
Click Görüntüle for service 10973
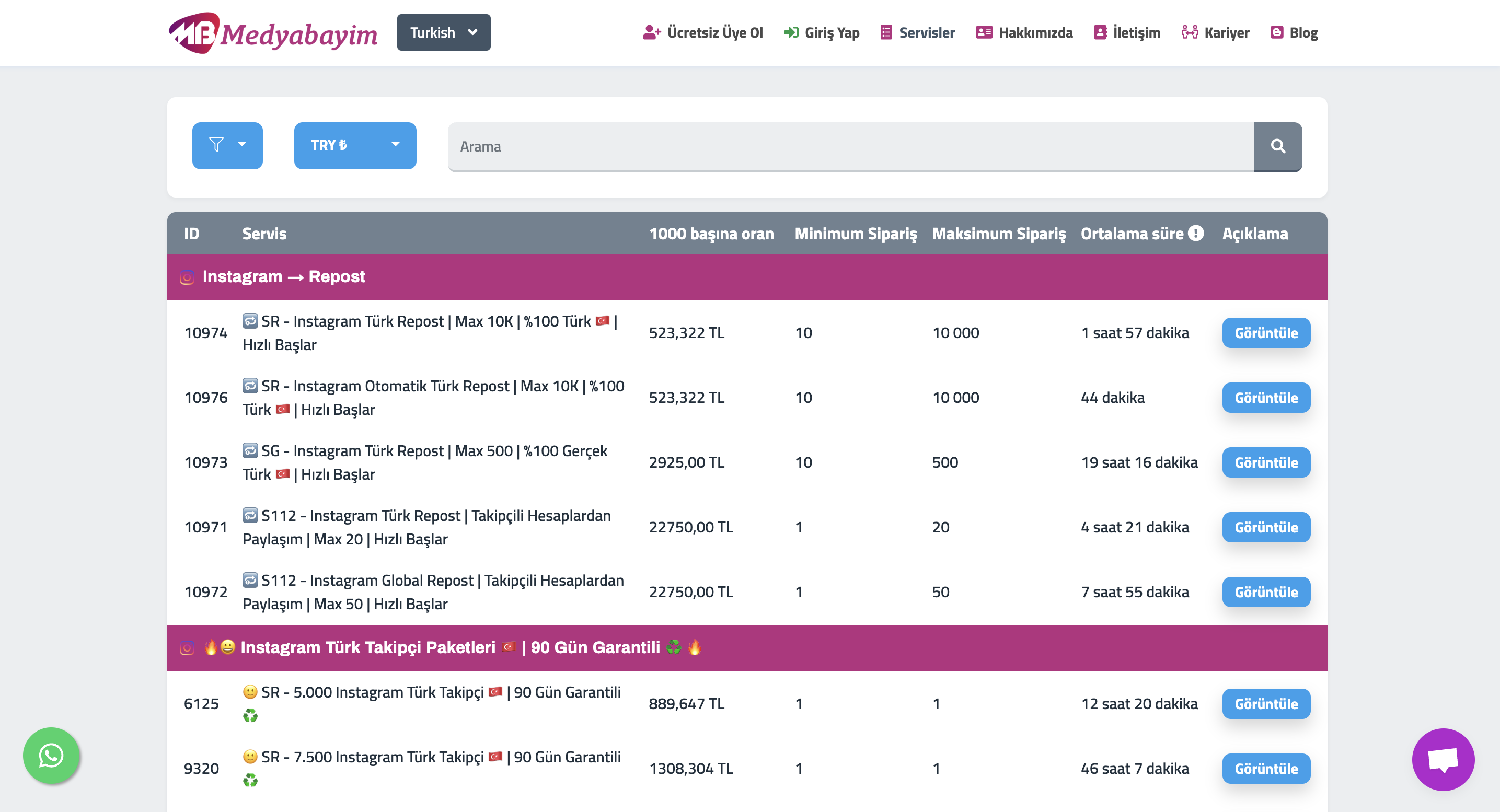pos(1266,462)
